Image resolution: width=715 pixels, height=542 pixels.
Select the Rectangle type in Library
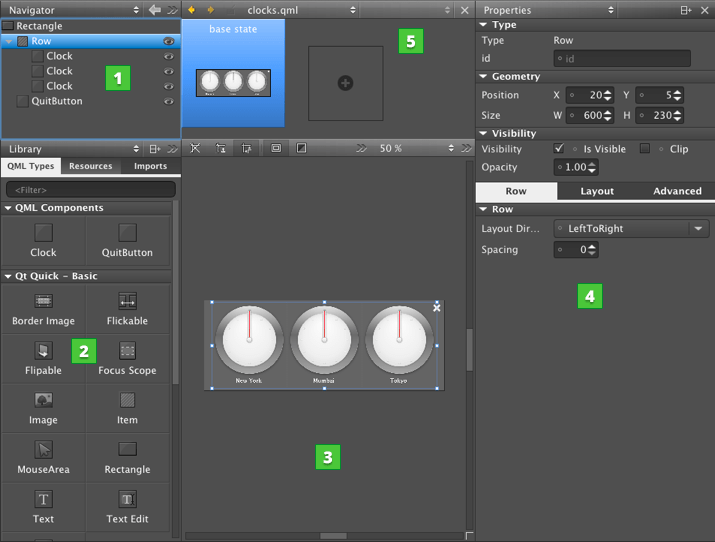pyautogui.click(x=127, y=458)
